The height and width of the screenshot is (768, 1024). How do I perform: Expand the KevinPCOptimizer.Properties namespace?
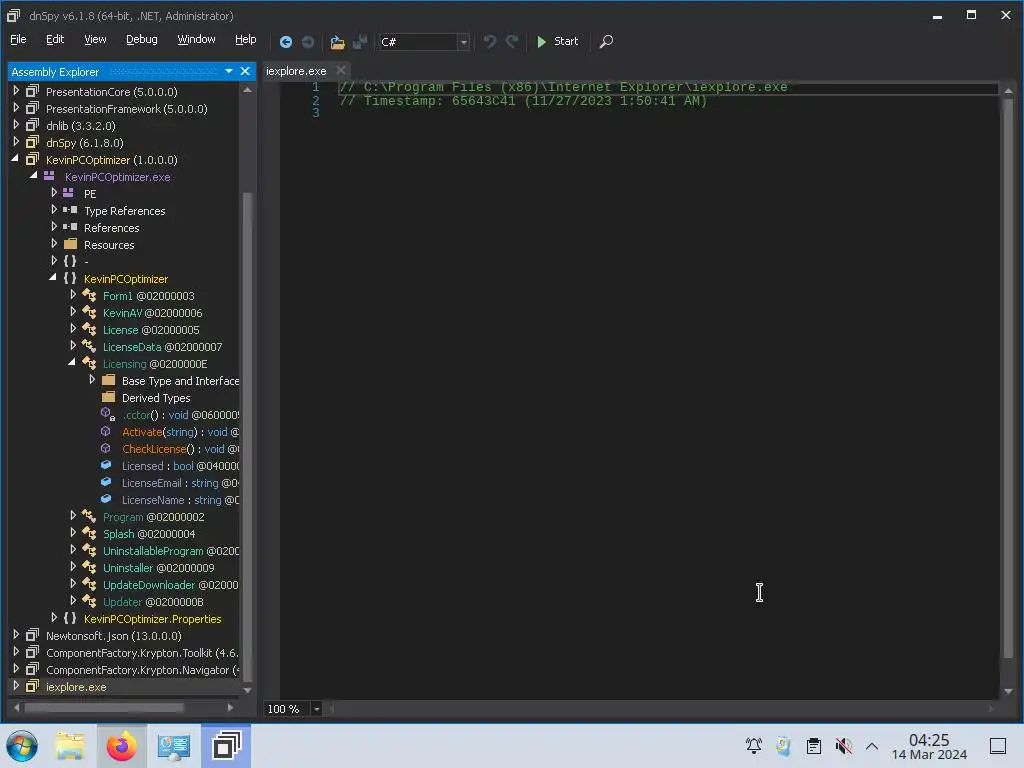[x=54, y=617]
